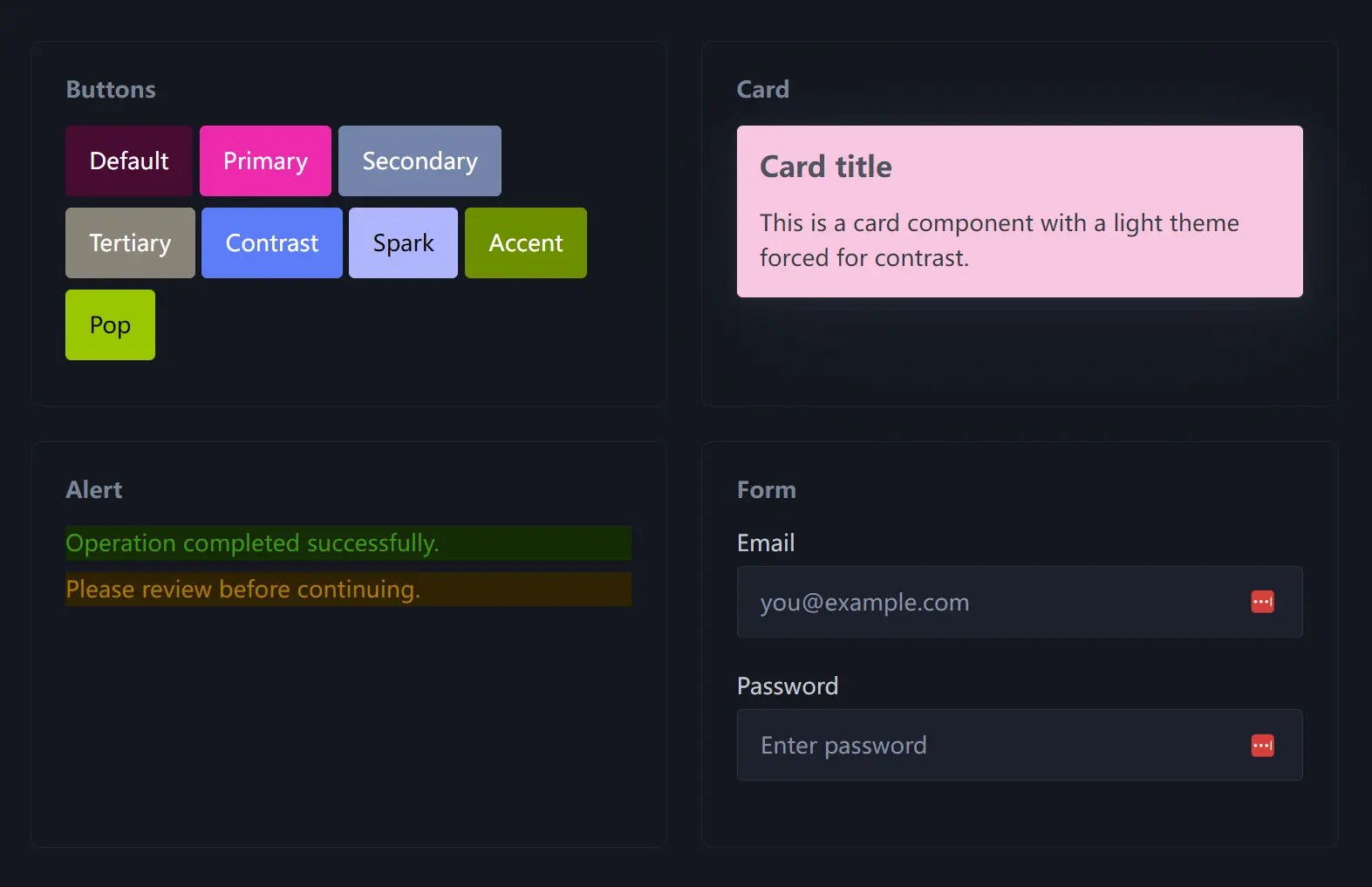Click the Card title heading
The width and height of the screenshot is (1372, 887).
pyautogui.click(x=825, y=167)
